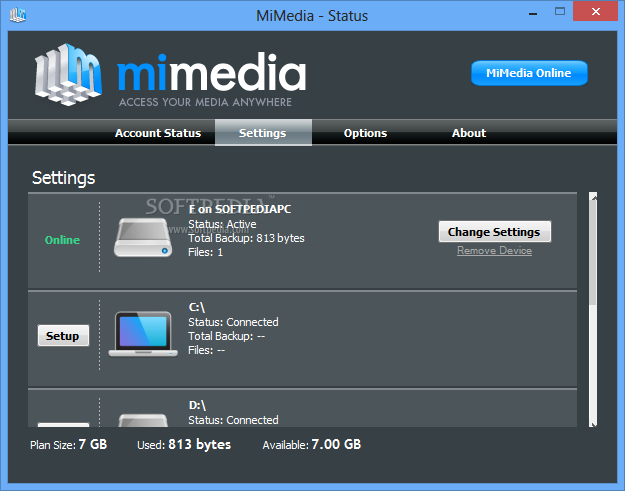Minimize the MiMedia window
Screen dimensions: 625x491
point(533,14)
